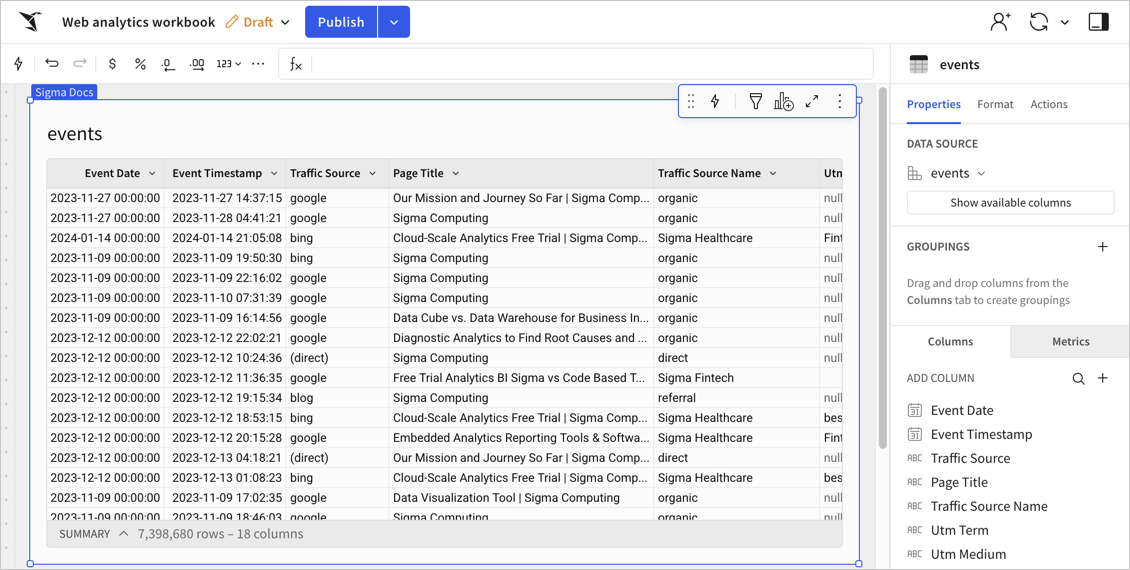Select Traffic Source in column list
The image size is (1130, 570).
click(x=970, y=458)
